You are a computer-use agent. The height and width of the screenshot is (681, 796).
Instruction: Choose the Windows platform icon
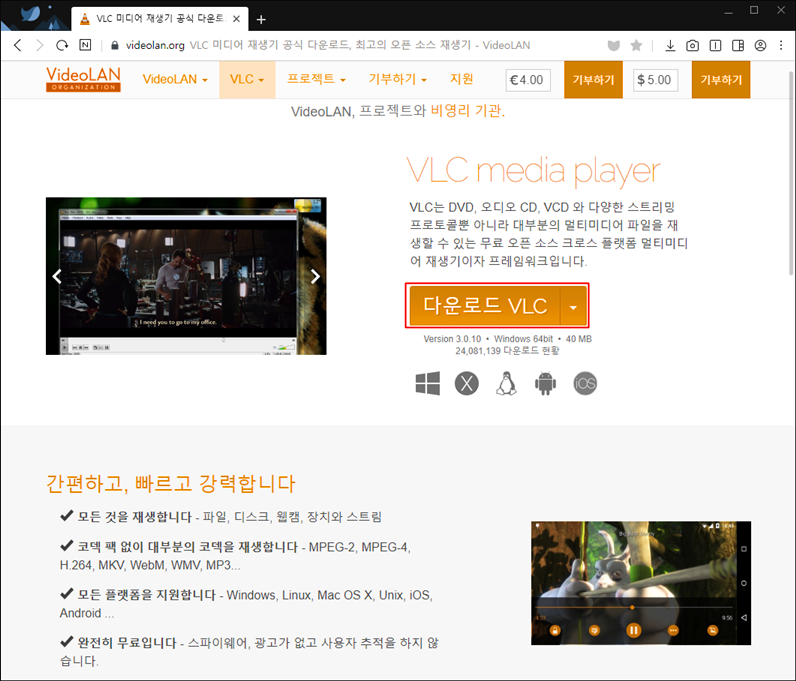coord(428,383)
